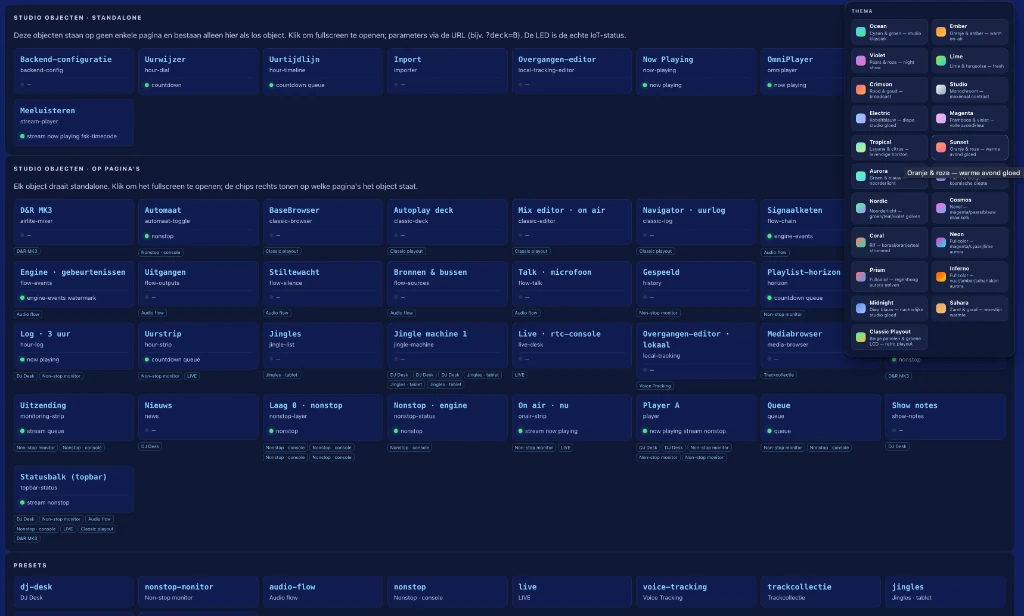Open the Statusbalk (topbar) card
Screen dimensions: 1024x616
[x=74, y=489]
